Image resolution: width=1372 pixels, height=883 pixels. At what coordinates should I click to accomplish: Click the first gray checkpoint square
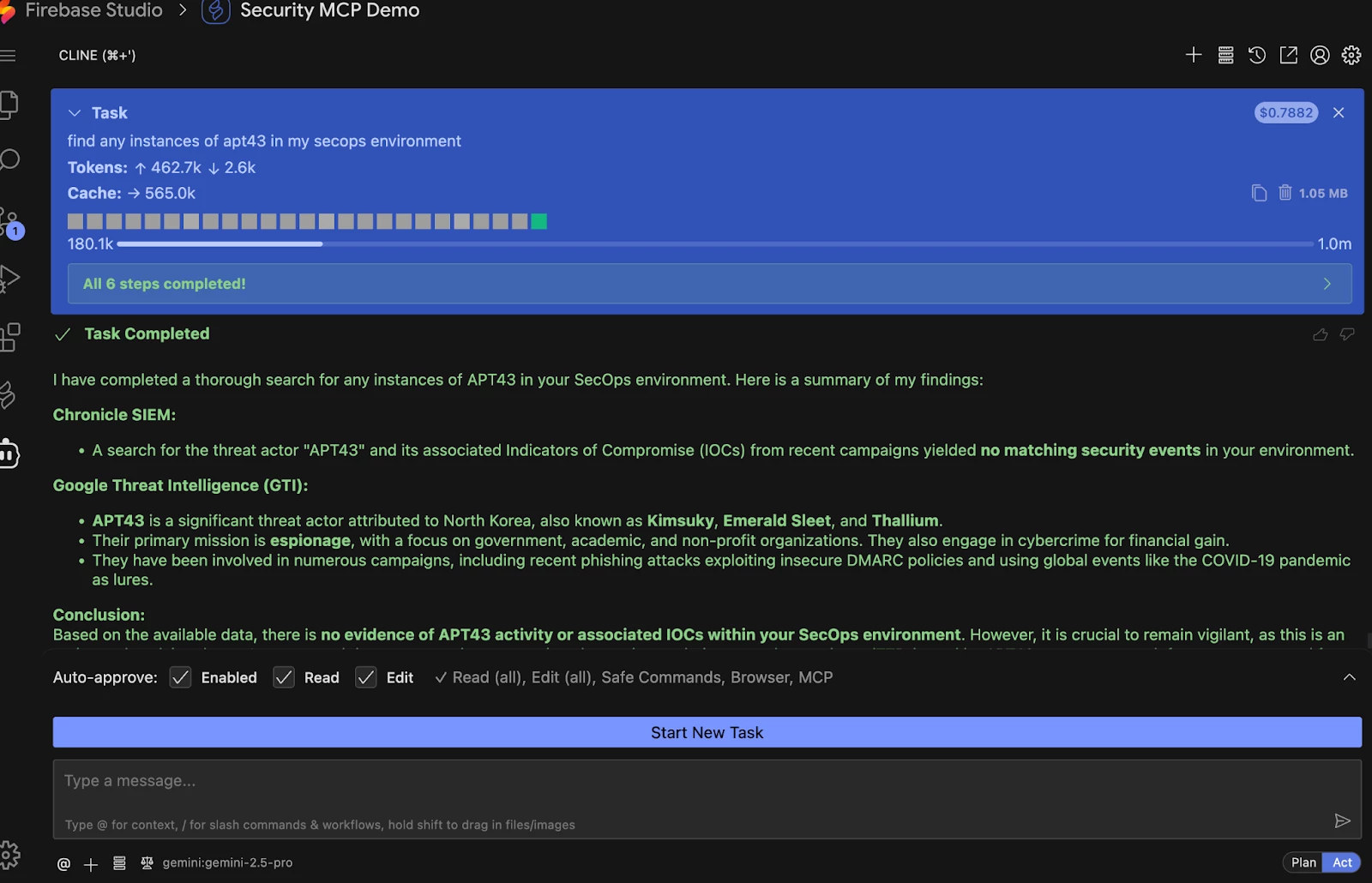pyautogui.click(x=75, y=221)
